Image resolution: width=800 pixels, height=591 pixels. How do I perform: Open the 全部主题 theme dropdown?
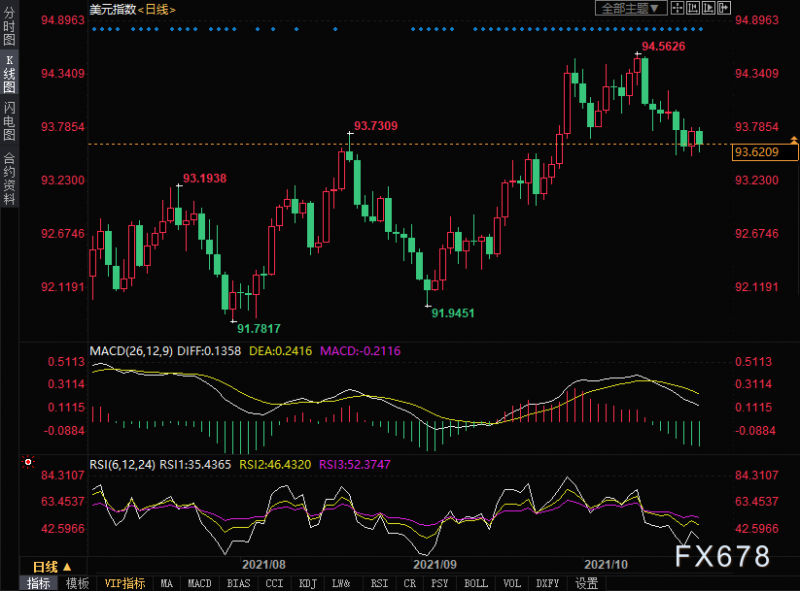(x=631, y=8)
